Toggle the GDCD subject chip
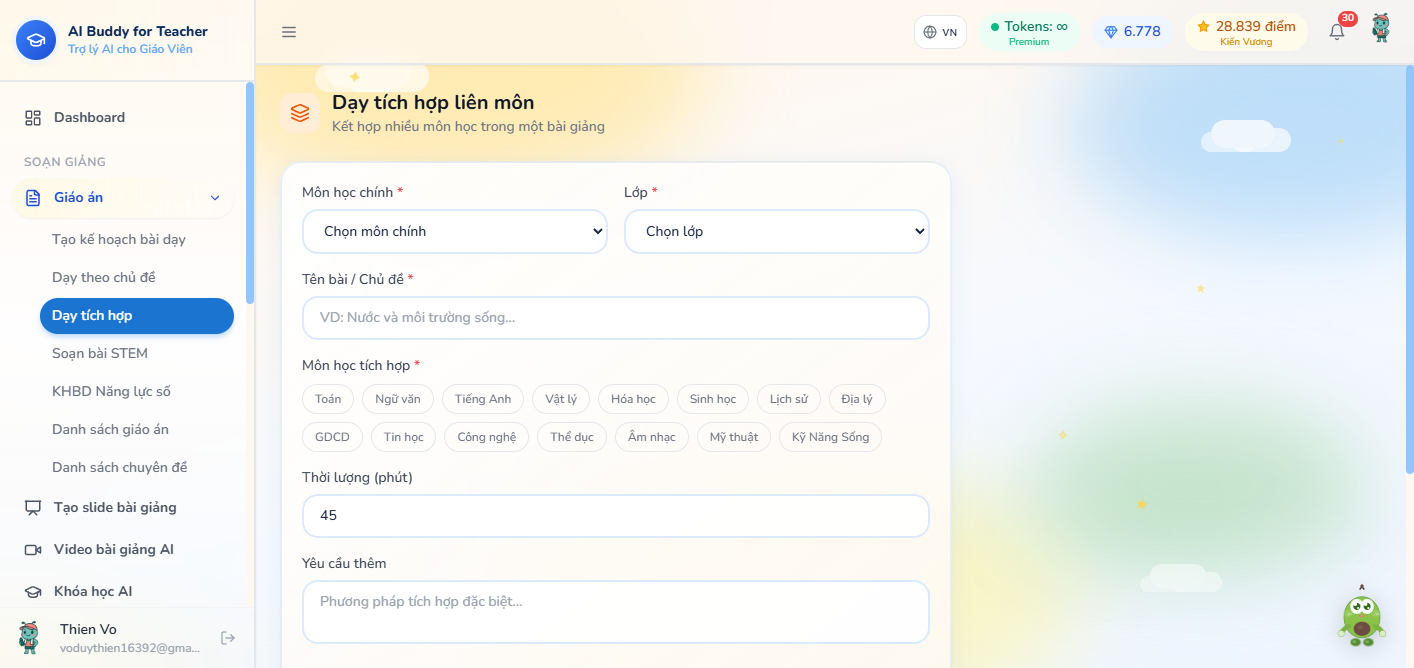The image size is (1414, 668). (x=333, y=437)
